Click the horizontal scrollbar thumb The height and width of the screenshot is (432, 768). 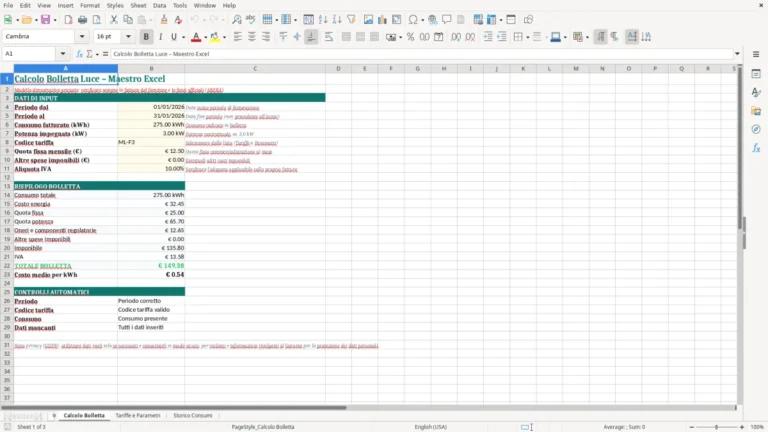(174, 408)
